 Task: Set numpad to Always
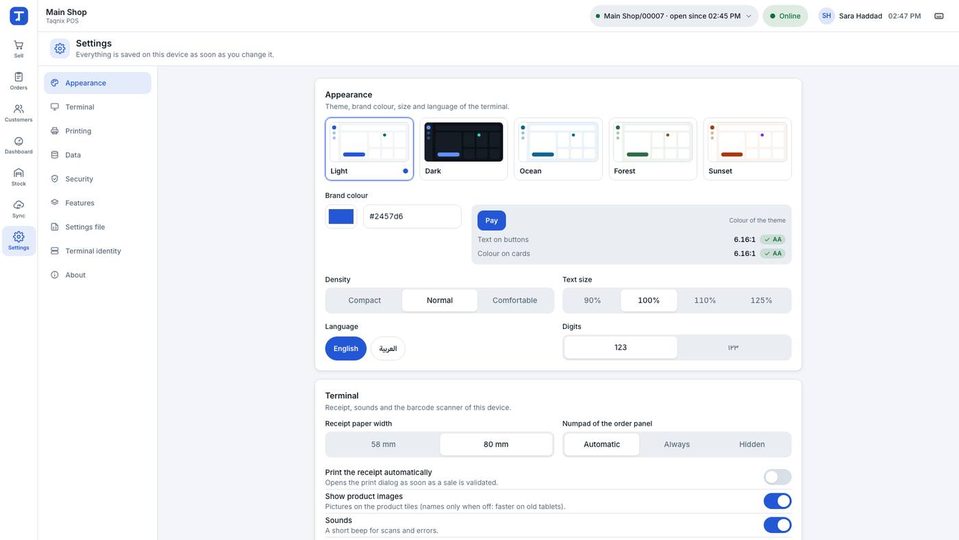coord(677,445)
